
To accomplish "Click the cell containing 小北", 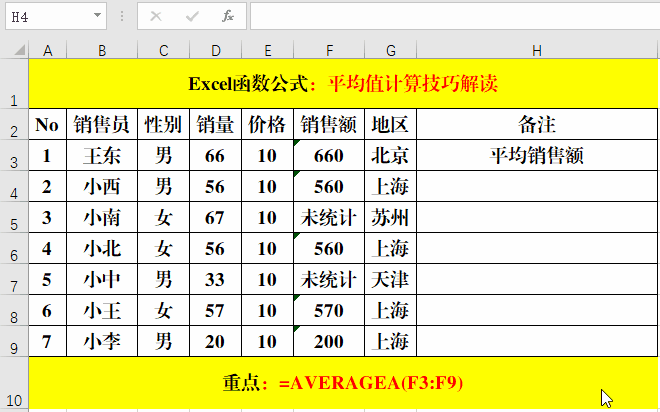I will 102,248.
